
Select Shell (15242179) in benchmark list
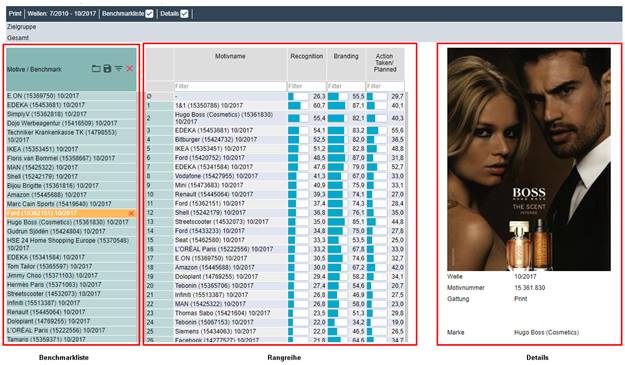(x=71, y=177)
